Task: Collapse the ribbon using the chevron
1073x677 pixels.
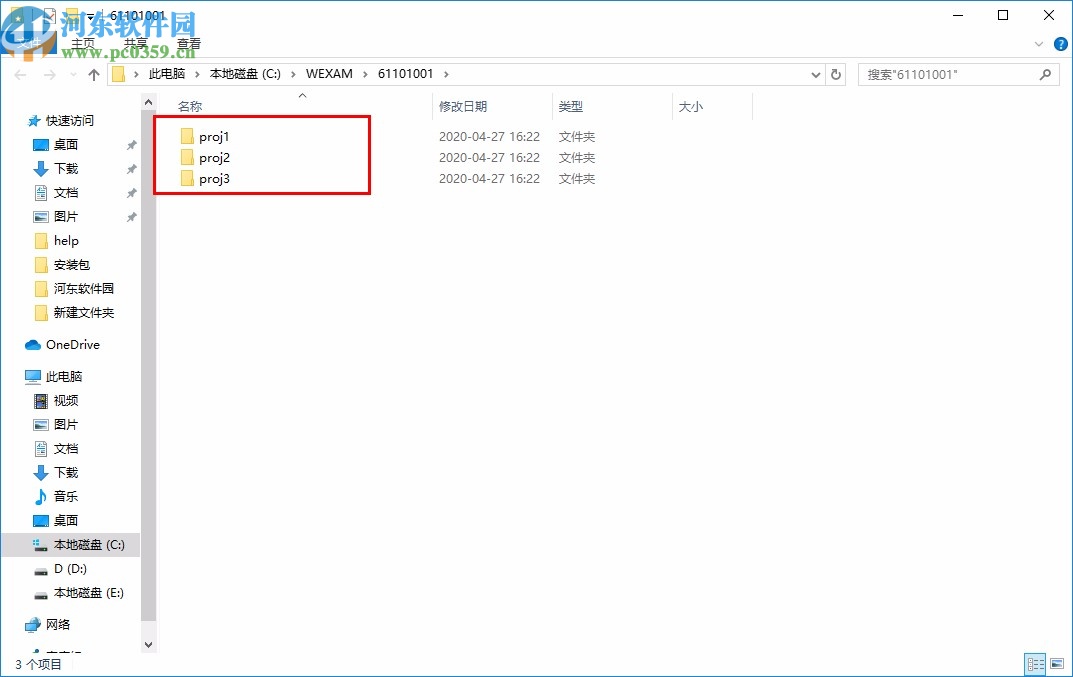Action: click(1038, 43)
